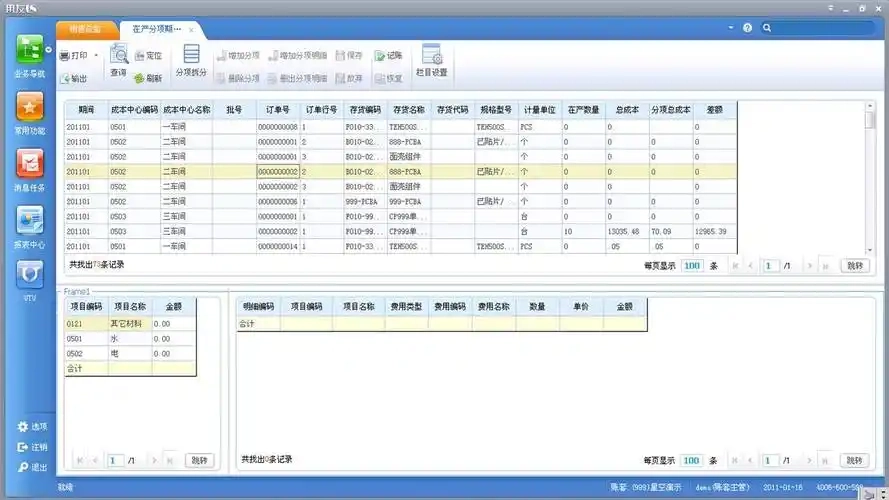Open the UTU sidebar icon
Viewport: 889px width, 500px height.
29,275
